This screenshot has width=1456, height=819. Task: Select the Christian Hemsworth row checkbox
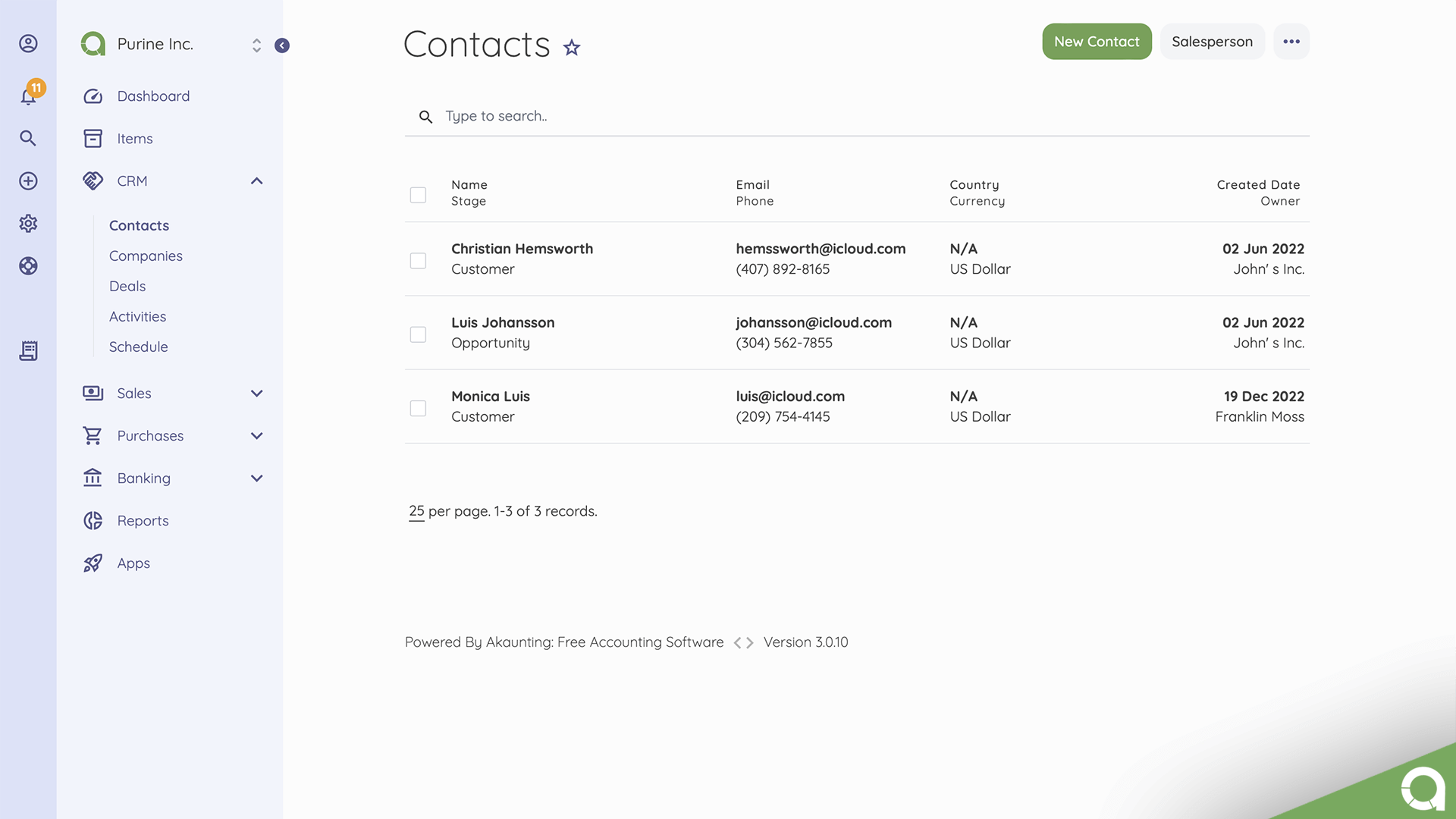click(418, 261)
